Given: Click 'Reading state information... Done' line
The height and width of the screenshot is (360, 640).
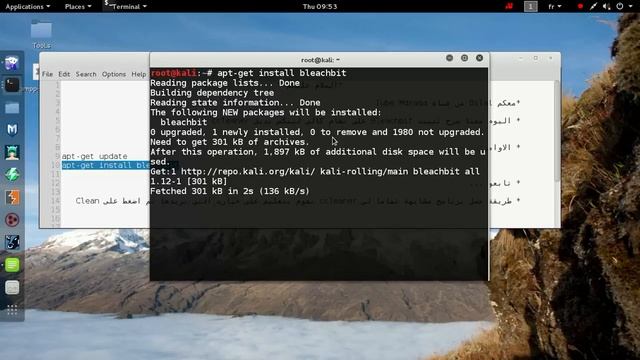Looking at the screenshot, I should point(235,102).
